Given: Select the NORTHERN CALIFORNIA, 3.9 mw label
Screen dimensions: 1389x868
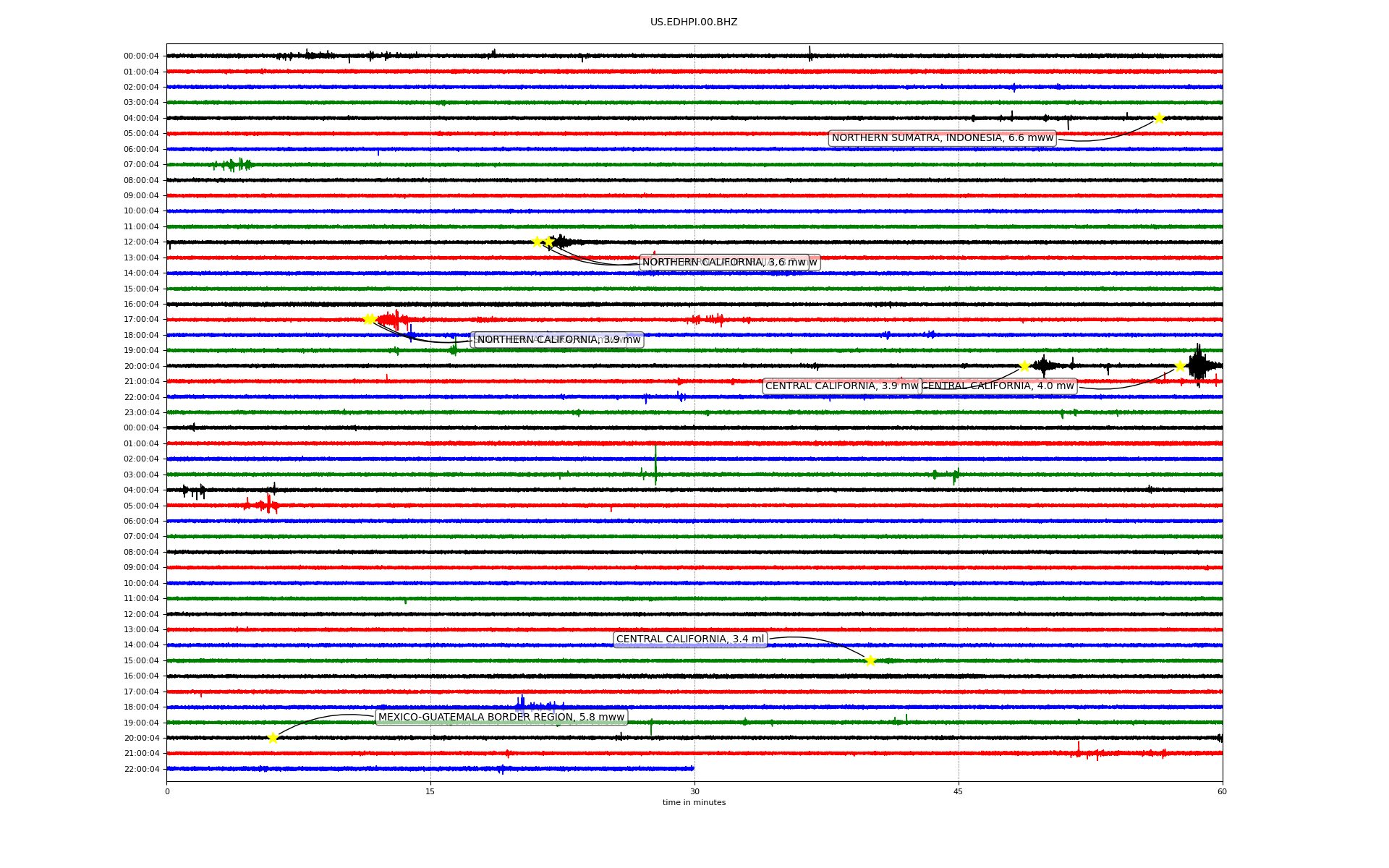Looking at the screenshot, I should 558,340.
